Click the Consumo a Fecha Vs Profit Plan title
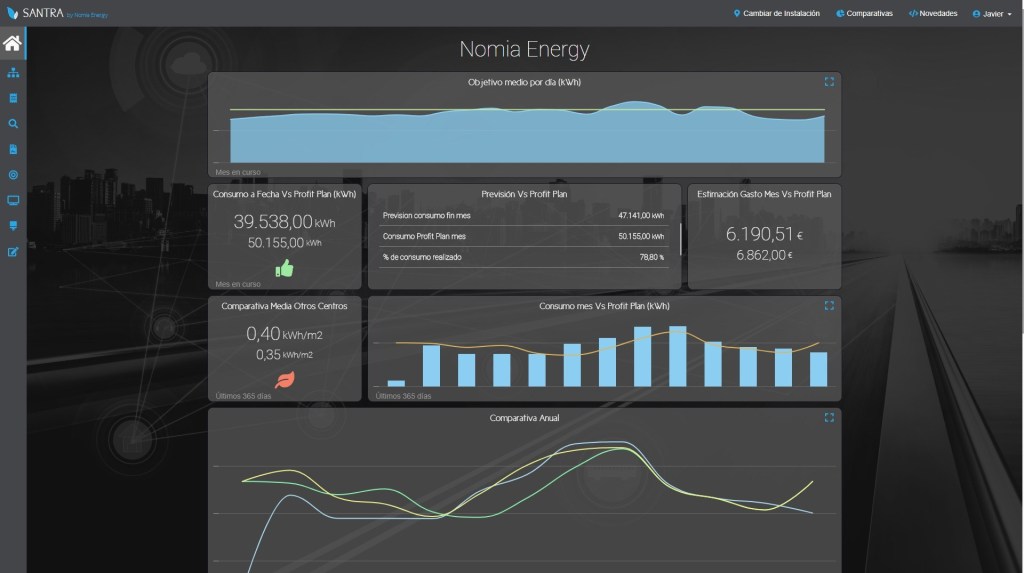The height and width of the screenshot is (573, 1024). tap(284, 194)
